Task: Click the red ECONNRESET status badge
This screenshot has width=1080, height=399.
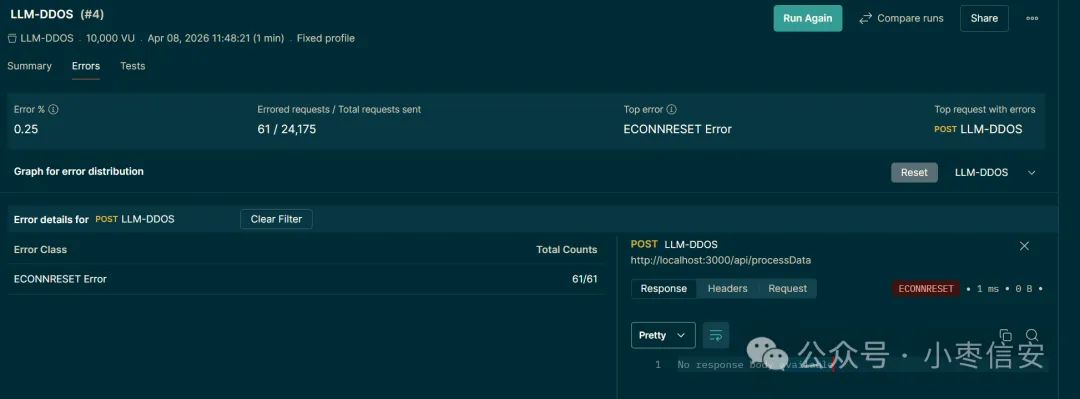Action: tap(926, 289)
